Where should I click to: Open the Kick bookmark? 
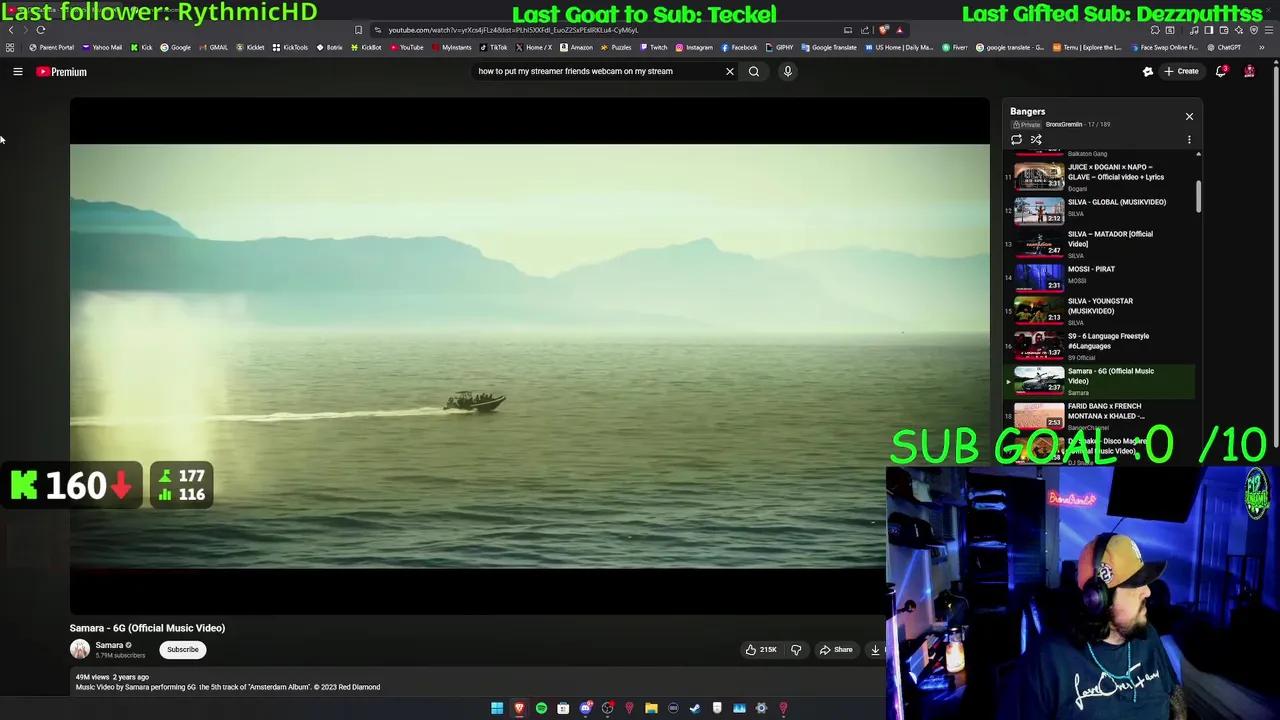click(141, 47)
